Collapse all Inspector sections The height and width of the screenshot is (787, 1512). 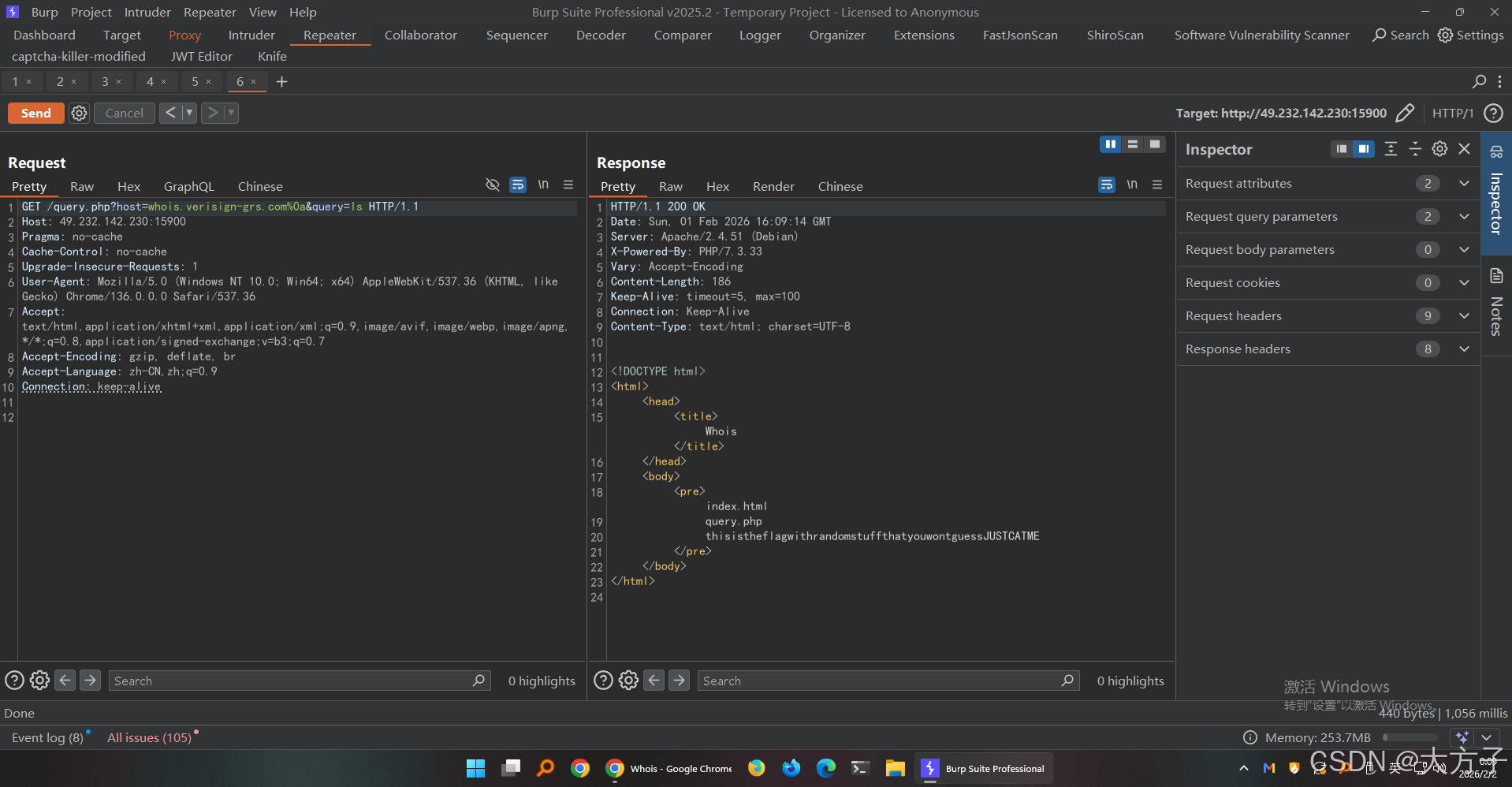click(1415, 149)
